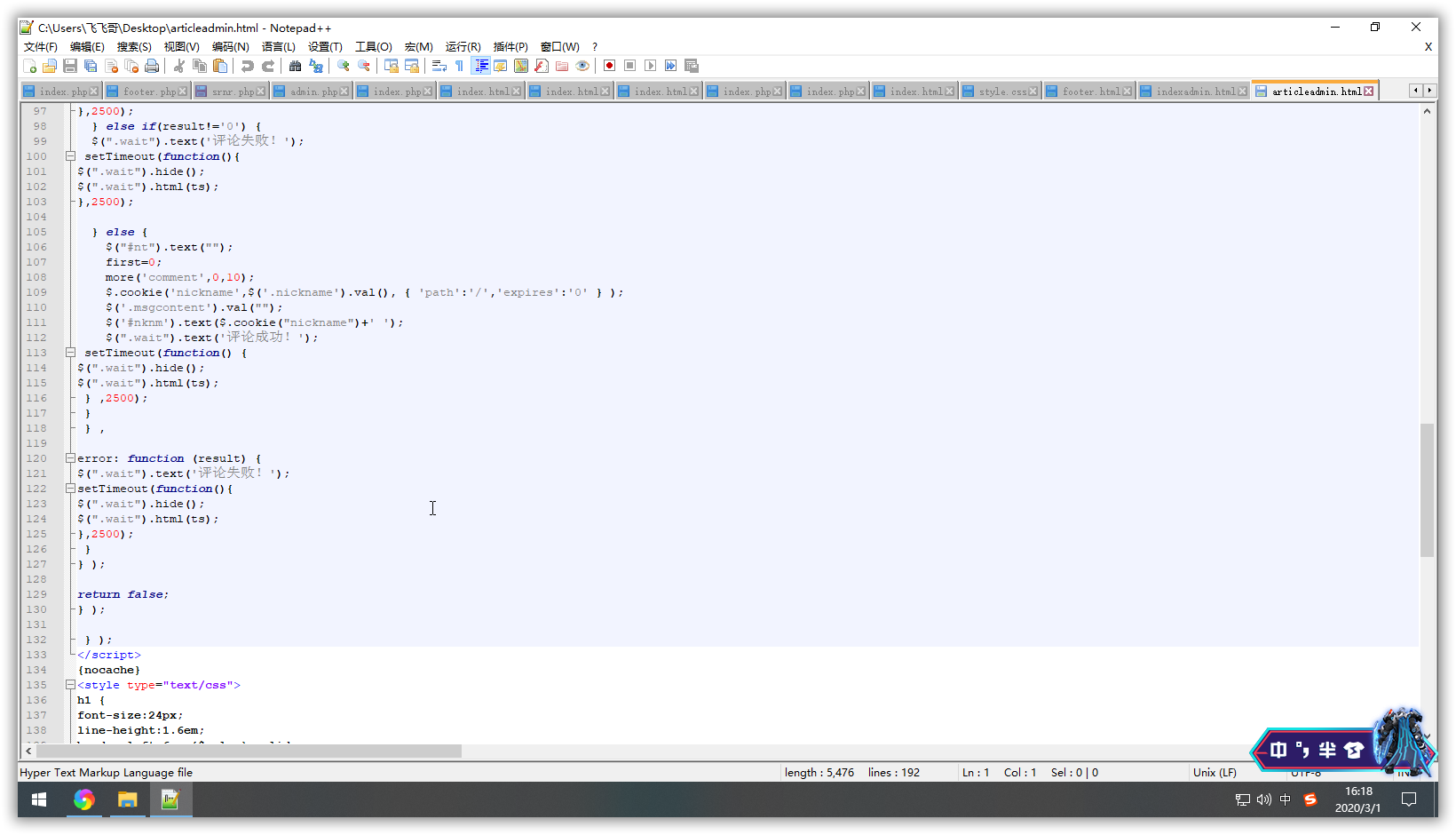Zoom in using the magnifier plus icon
The image size is (1456, 835).
click(343, 66)
